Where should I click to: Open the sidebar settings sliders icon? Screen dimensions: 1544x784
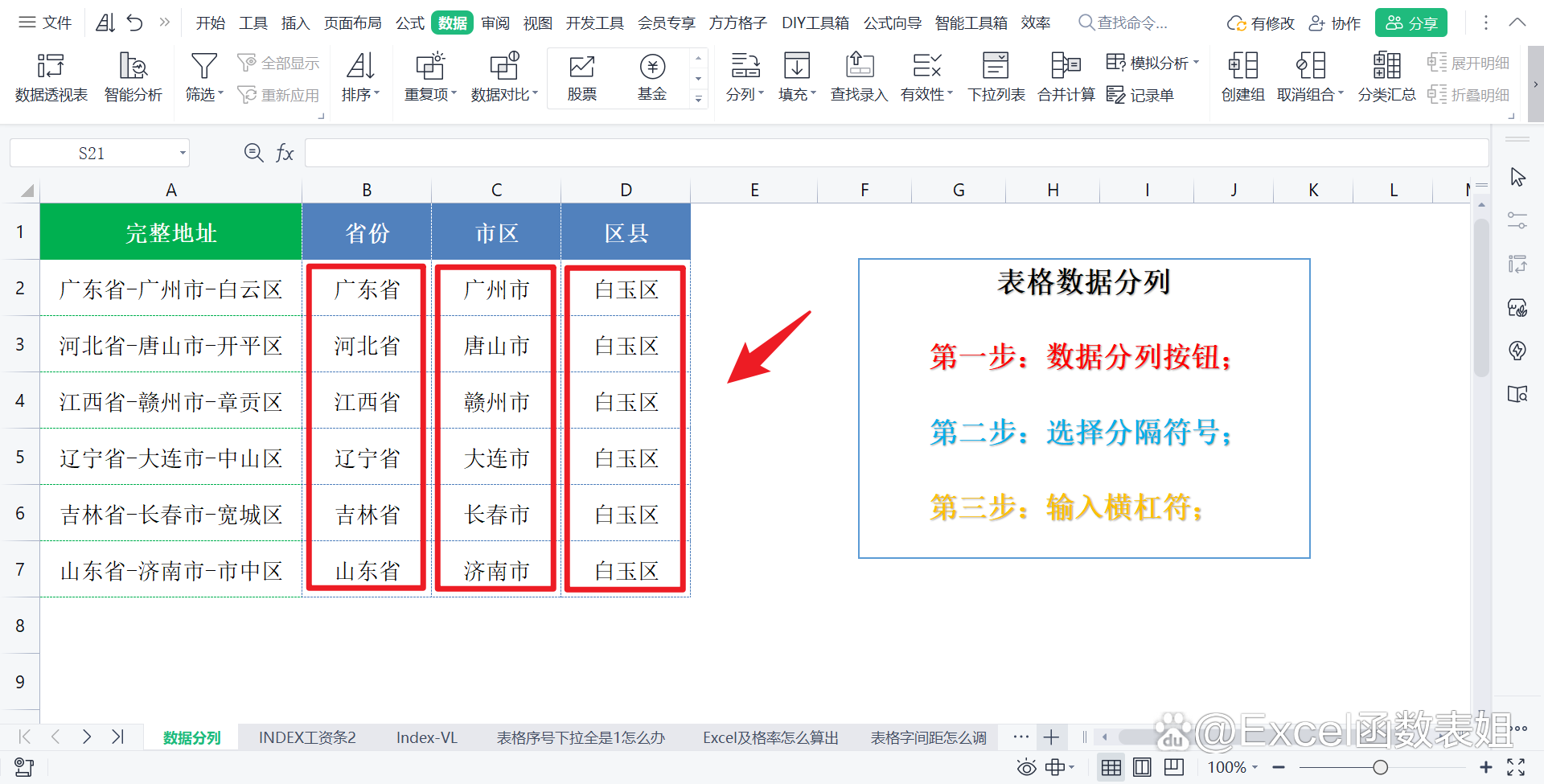pyautogui.click(x=1517, y=220)
